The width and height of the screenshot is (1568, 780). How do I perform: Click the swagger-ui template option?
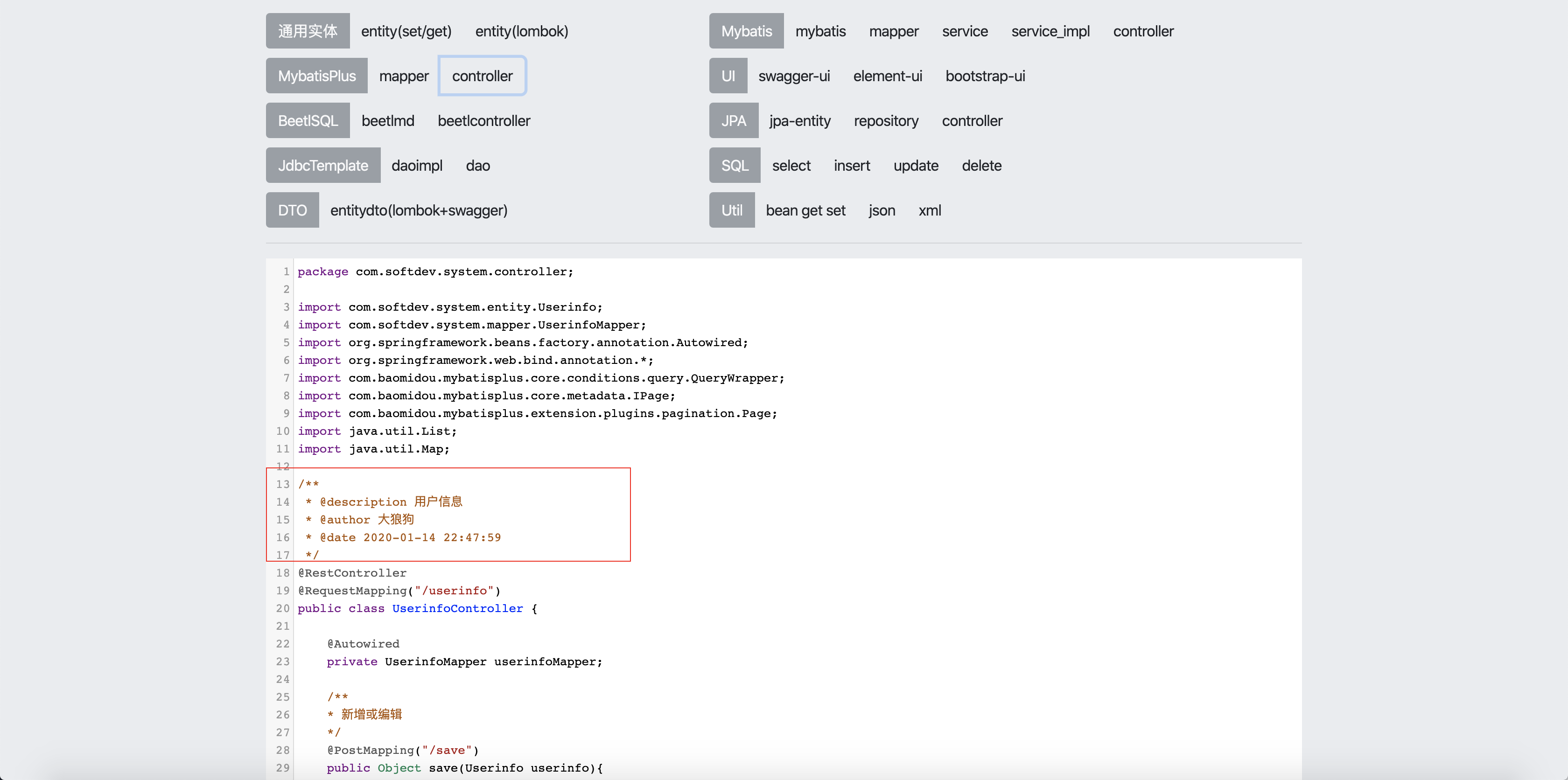click(x=794, y=76)
